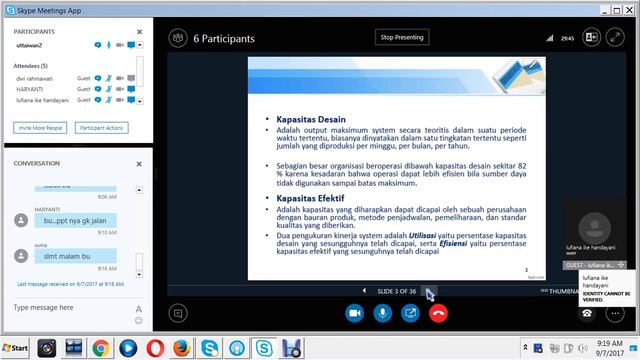Click uttaiwan2 IM chat icon
The height and width of the screenshot is (360, 640).
(x=98, y=45)
